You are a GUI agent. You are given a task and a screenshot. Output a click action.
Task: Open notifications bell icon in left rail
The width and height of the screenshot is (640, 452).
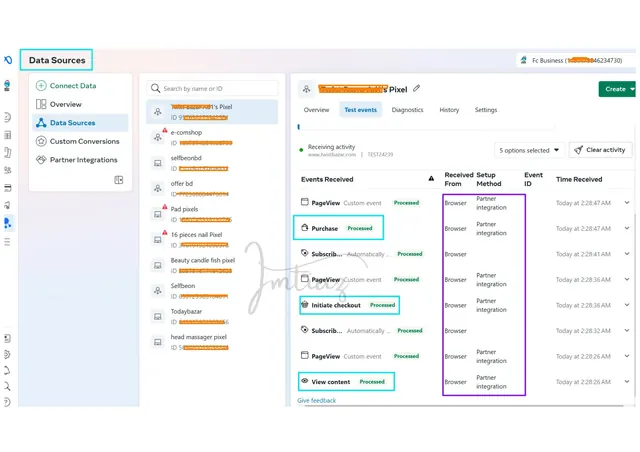pos(7,370)
